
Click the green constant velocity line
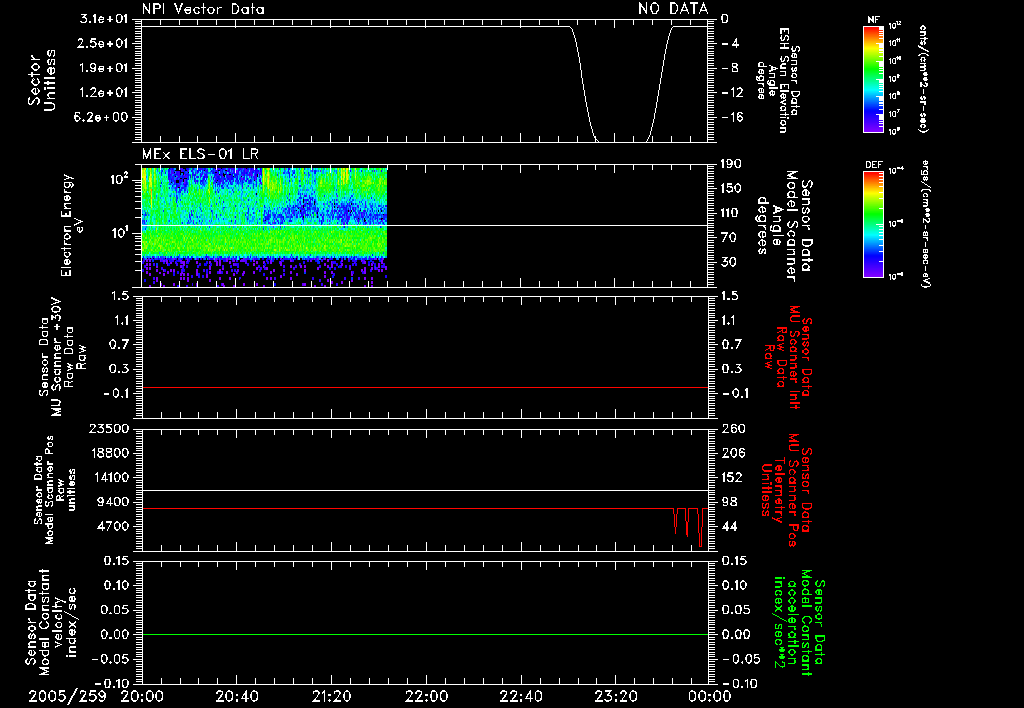coord(424,634)
